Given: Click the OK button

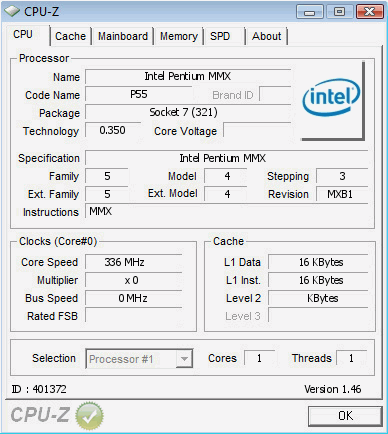Looking at the screenshot, I should [345, 416].
